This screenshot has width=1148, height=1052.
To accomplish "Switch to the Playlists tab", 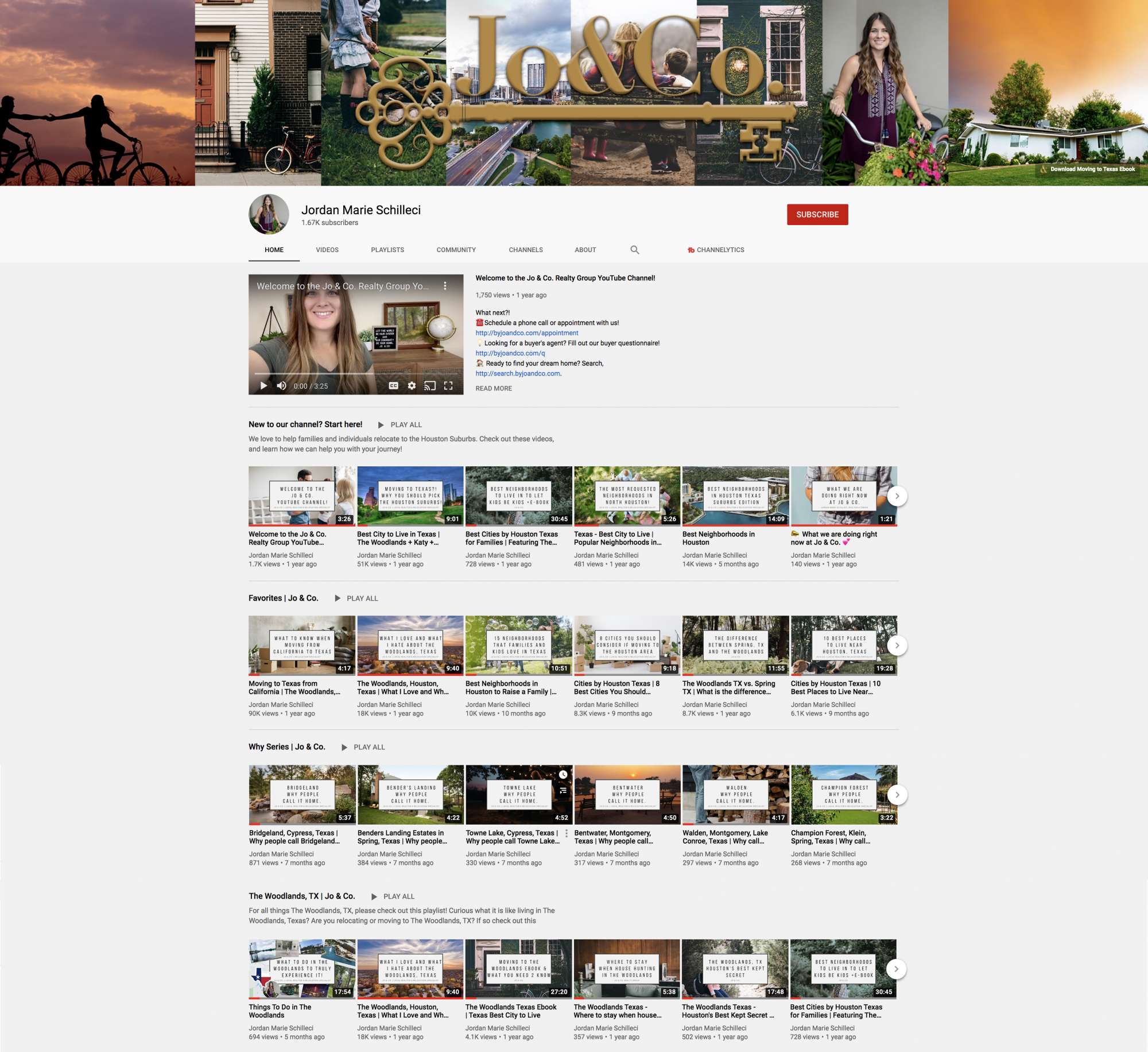I will (387, 250).
